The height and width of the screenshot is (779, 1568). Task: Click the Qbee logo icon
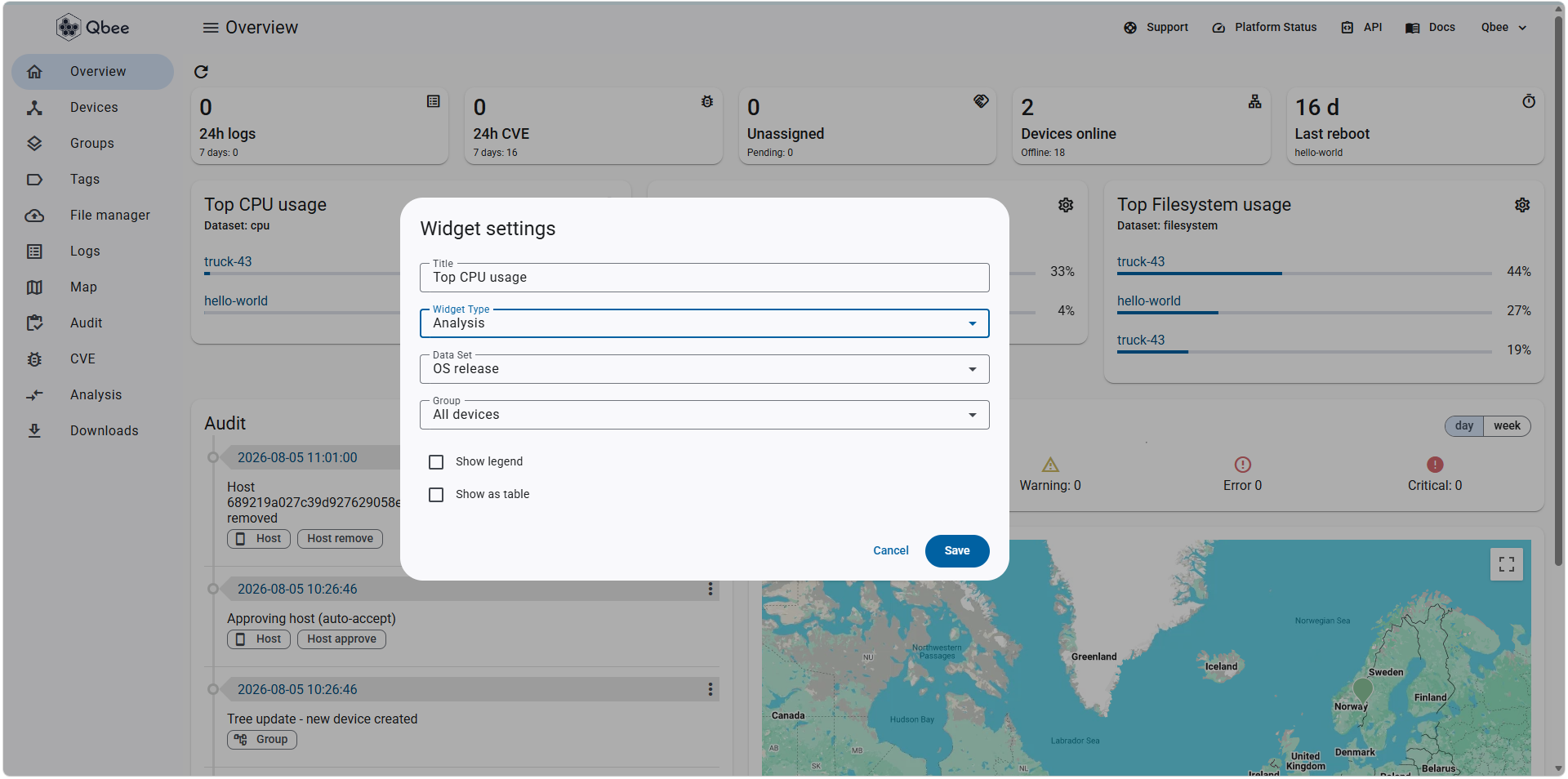(69, 27)
